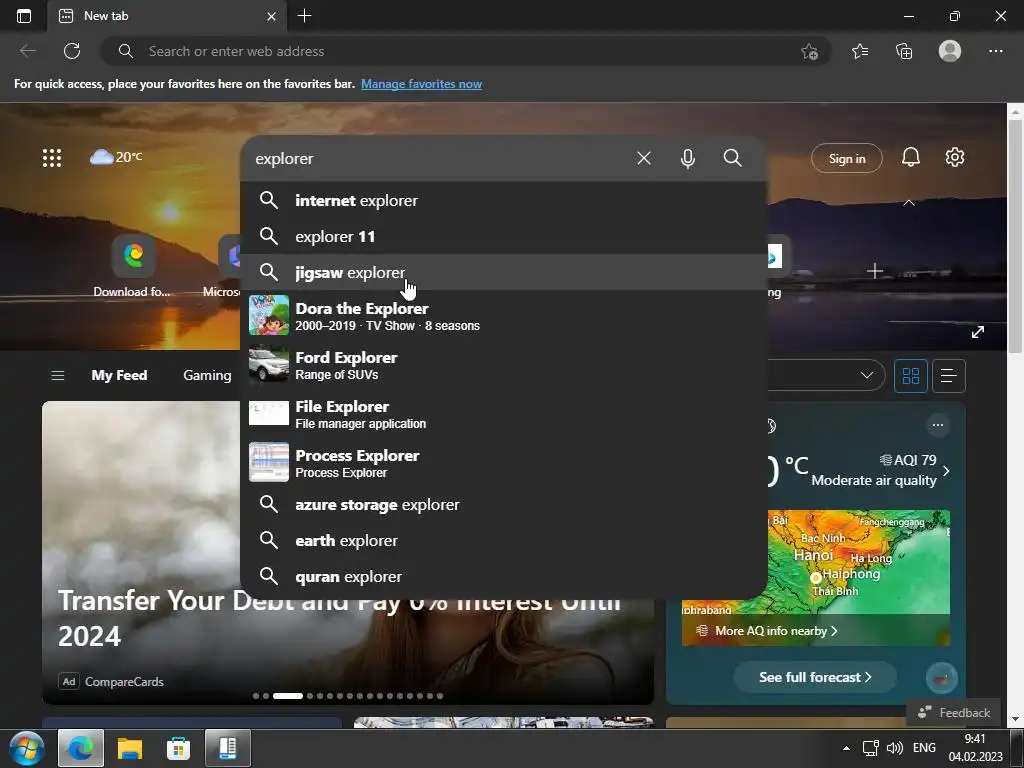The image size is (1024, 768).
Task: Click the Feedback button
Action: coord(953,712)
